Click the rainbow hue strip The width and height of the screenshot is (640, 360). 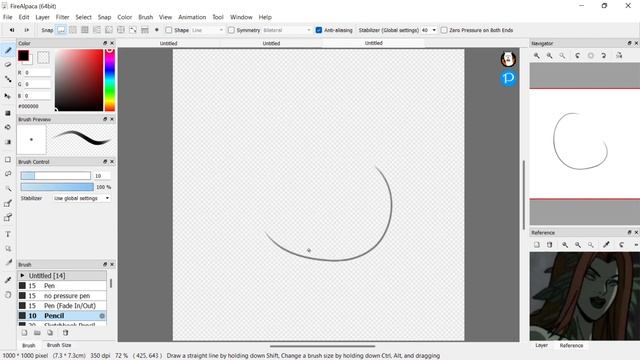coord(110,80)
